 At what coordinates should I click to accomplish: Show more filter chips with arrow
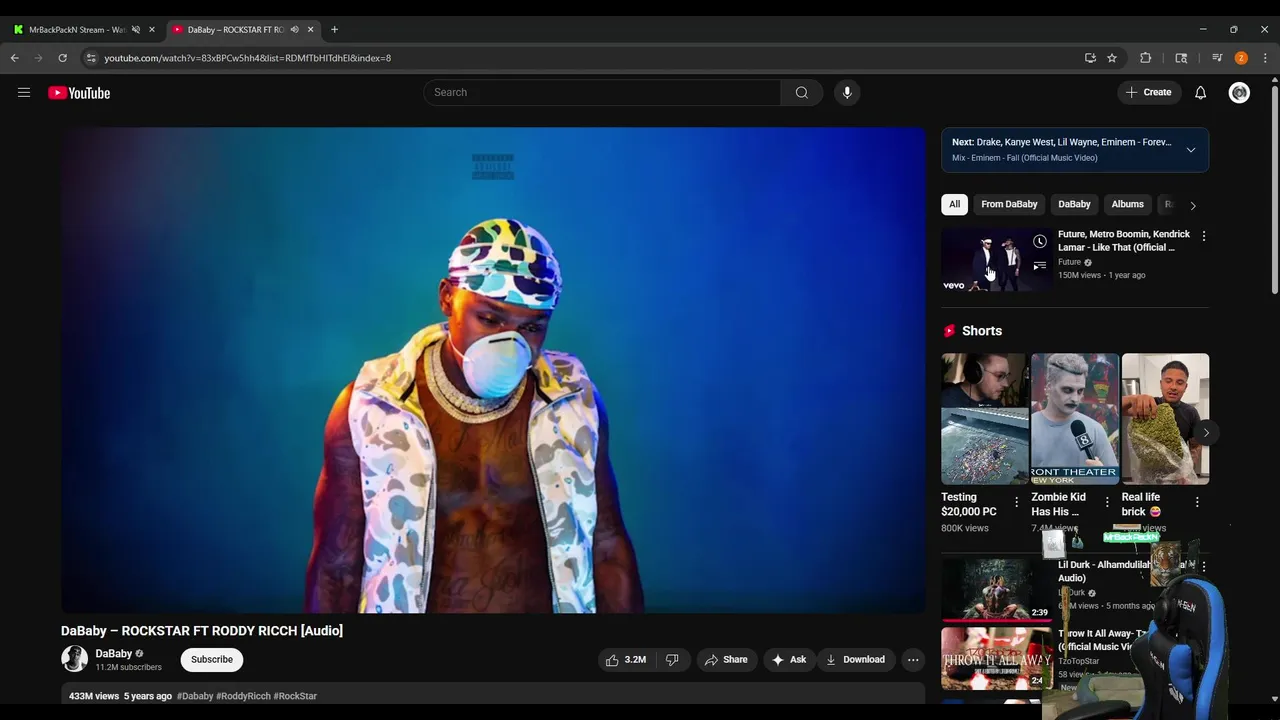coord(1192,205)
